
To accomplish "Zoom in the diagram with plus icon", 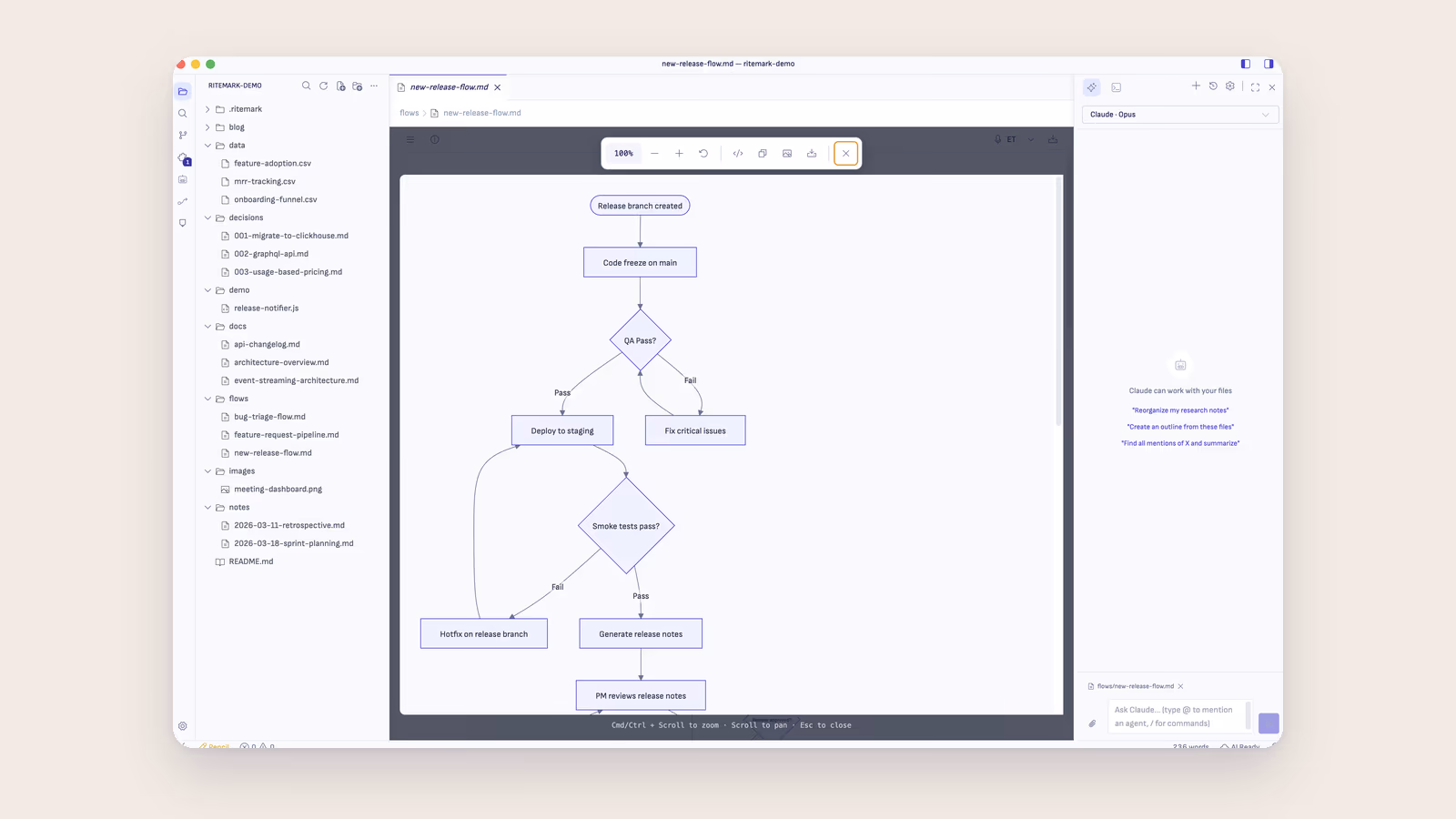I will [679, 153].
